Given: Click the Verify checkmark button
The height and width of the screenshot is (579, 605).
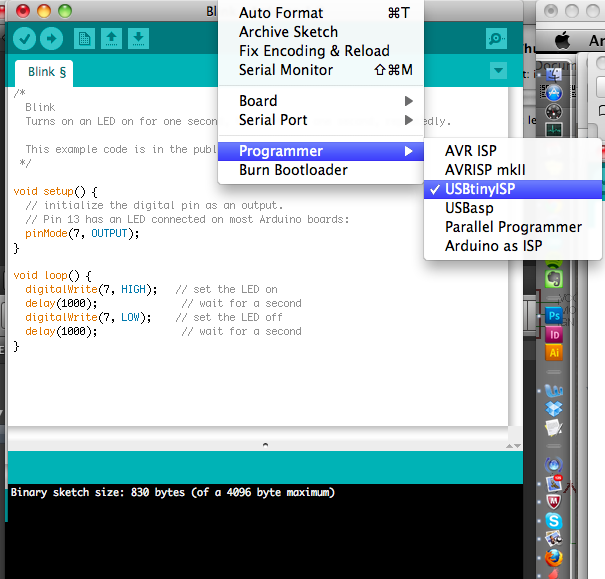Looking at the screenshot, I should (24, 38).
